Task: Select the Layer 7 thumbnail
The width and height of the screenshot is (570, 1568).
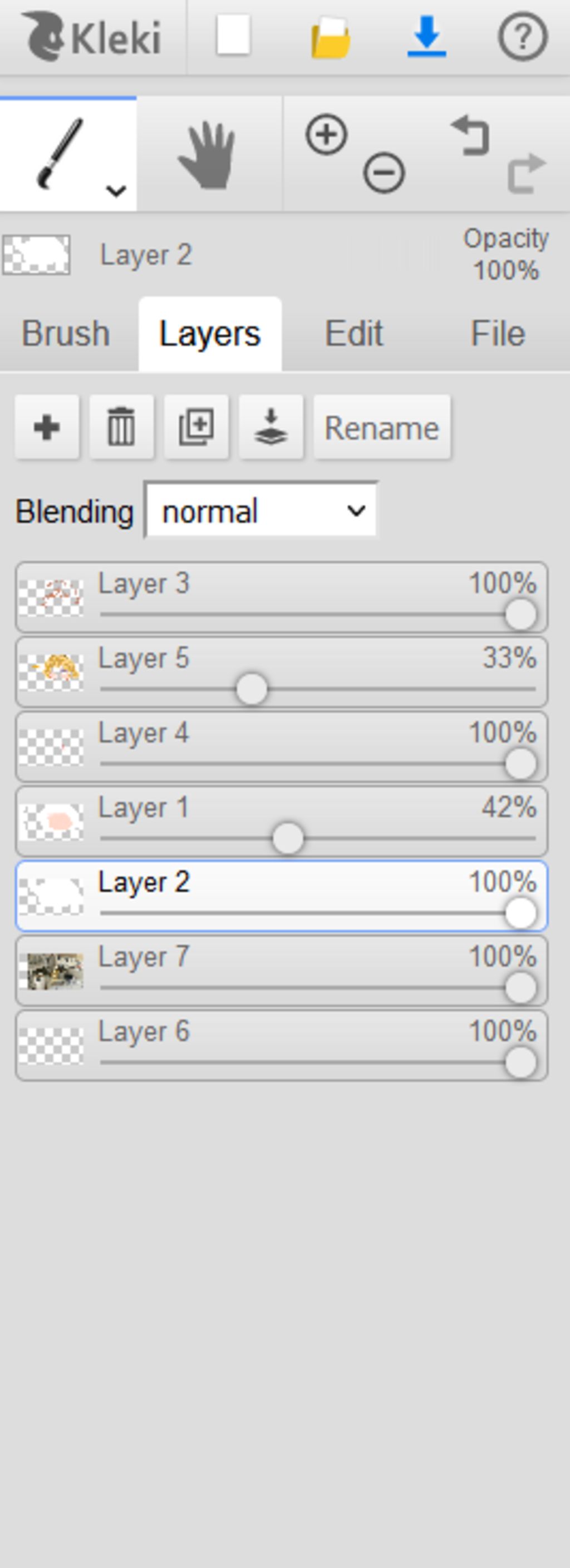Action: pyautogui.click(x=52, y=971)
